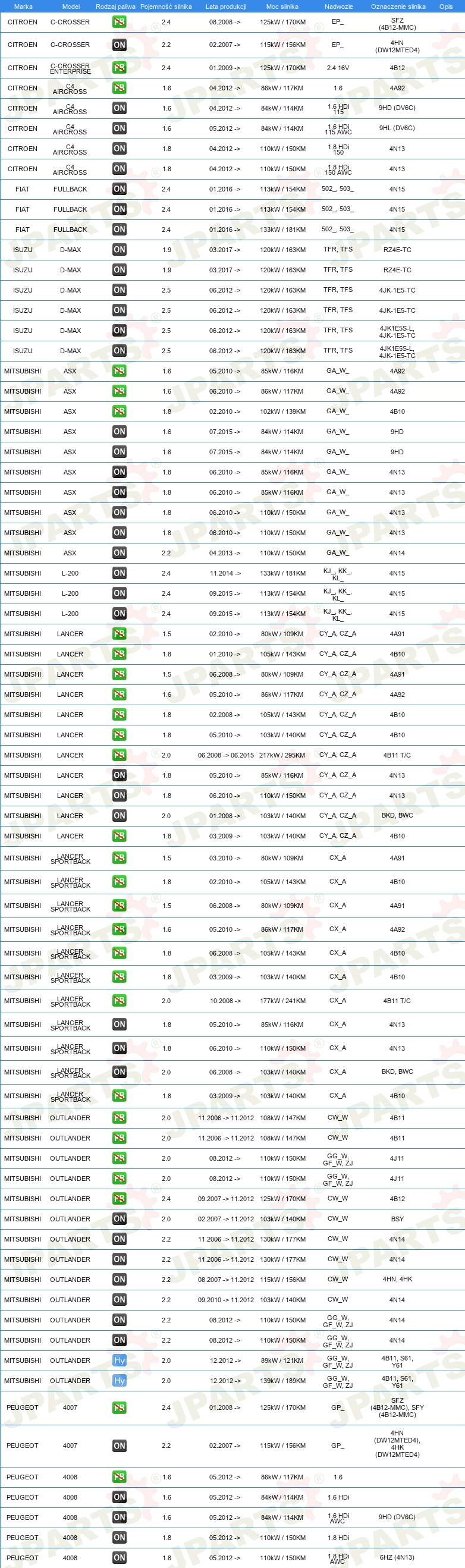Image resolution: width=465 pixels, height=1568 pixels.
Task: Click the Model column header
Action: tap(71, 7)
